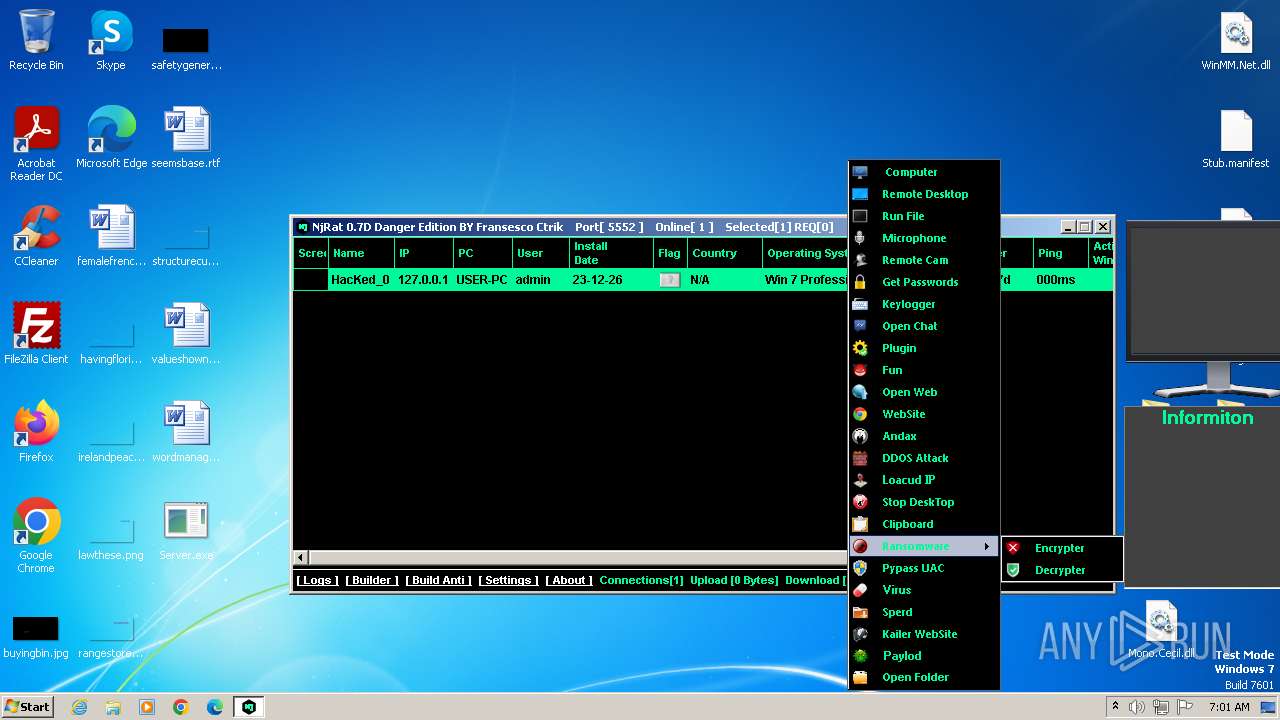Click the red X Encrypter icon
The width and height of the screenshot is (1280, 720).
tap(1013, 548)
